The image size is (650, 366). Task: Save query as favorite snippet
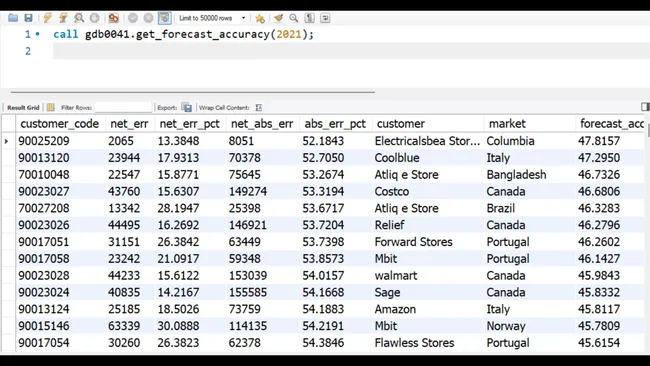260,18
